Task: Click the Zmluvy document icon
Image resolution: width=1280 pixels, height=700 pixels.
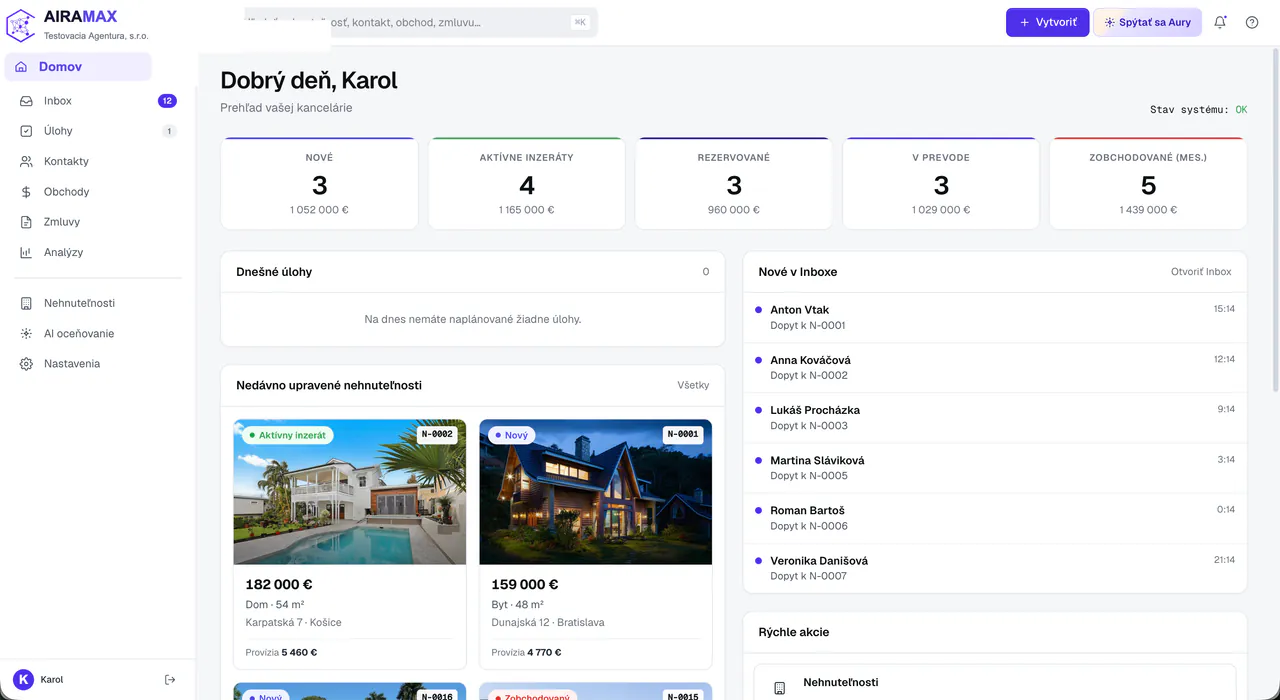Action: 26,222
